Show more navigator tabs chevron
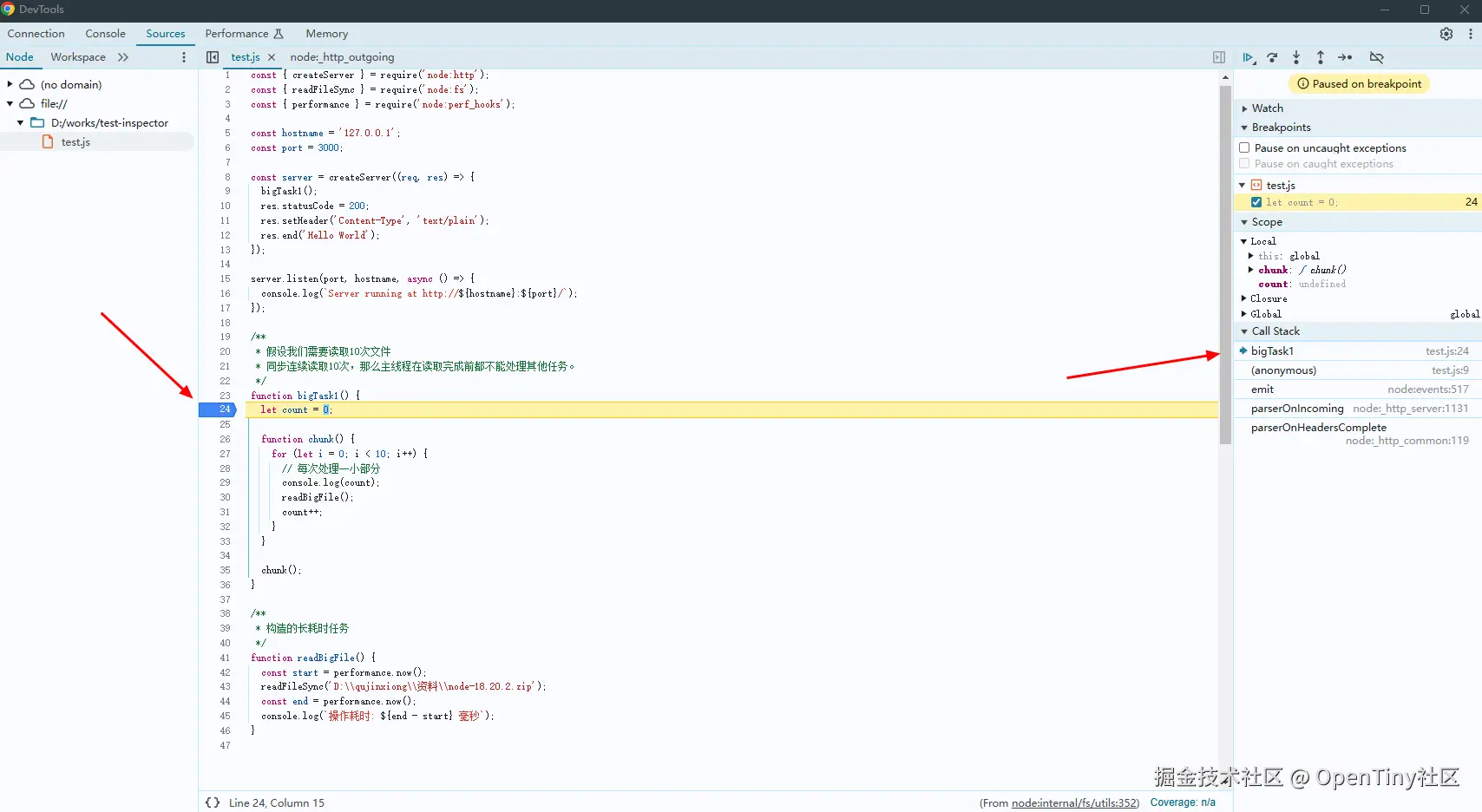1482x812 pixels. tap(123, 57)
